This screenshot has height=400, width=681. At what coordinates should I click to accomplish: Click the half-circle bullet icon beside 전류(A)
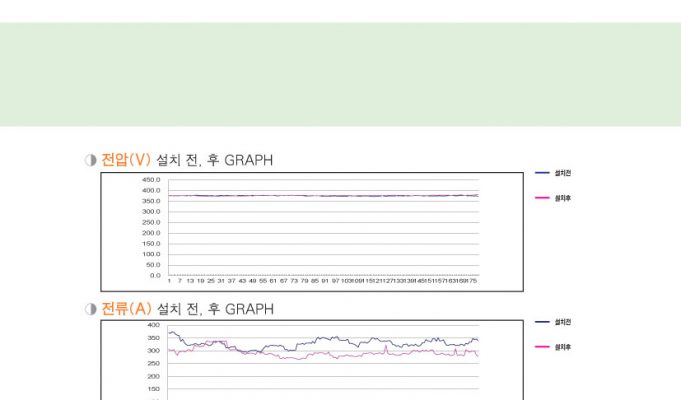click(91, 309)
